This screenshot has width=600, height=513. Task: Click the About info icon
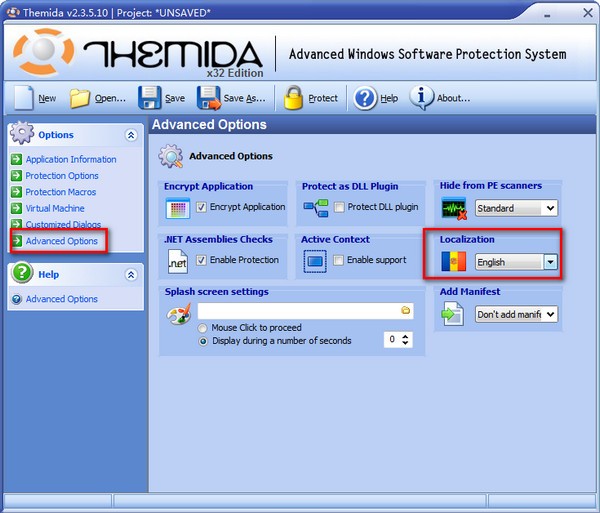[421, 98]
